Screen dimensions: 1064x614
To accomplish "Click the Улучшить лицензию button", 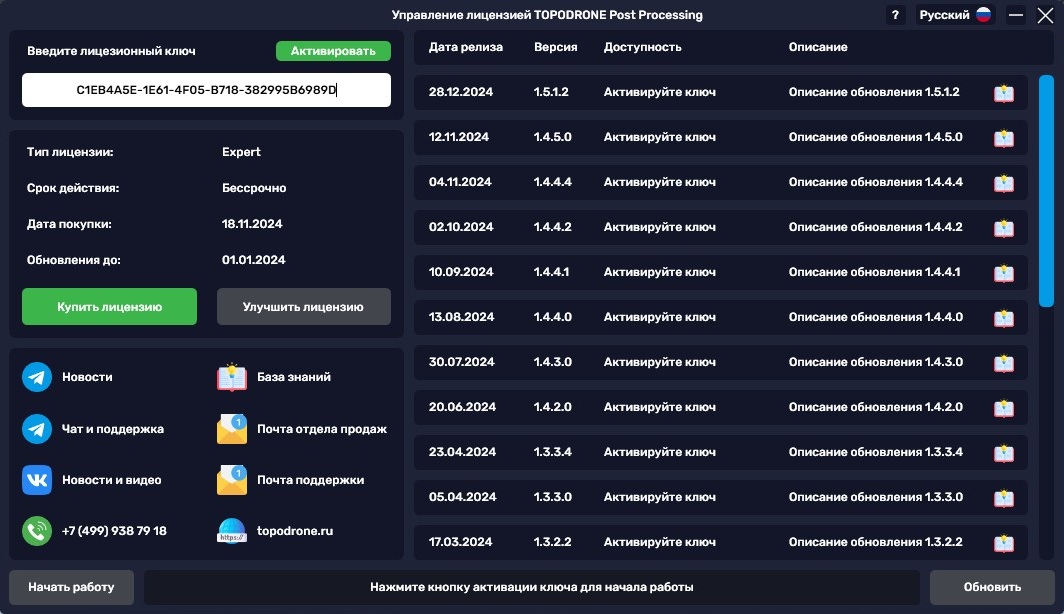I will point(303,307).
